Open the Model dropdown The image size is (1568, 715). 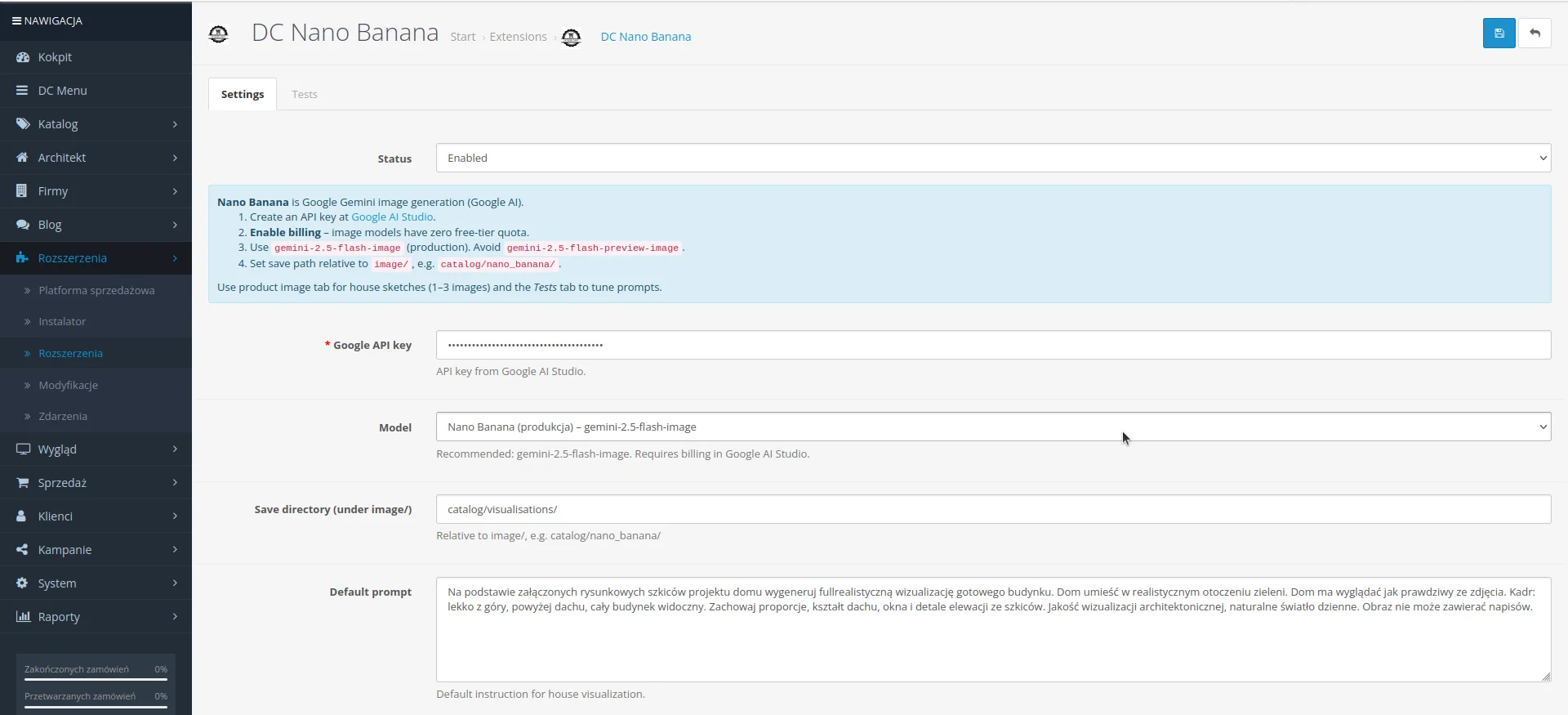point(993,427)
